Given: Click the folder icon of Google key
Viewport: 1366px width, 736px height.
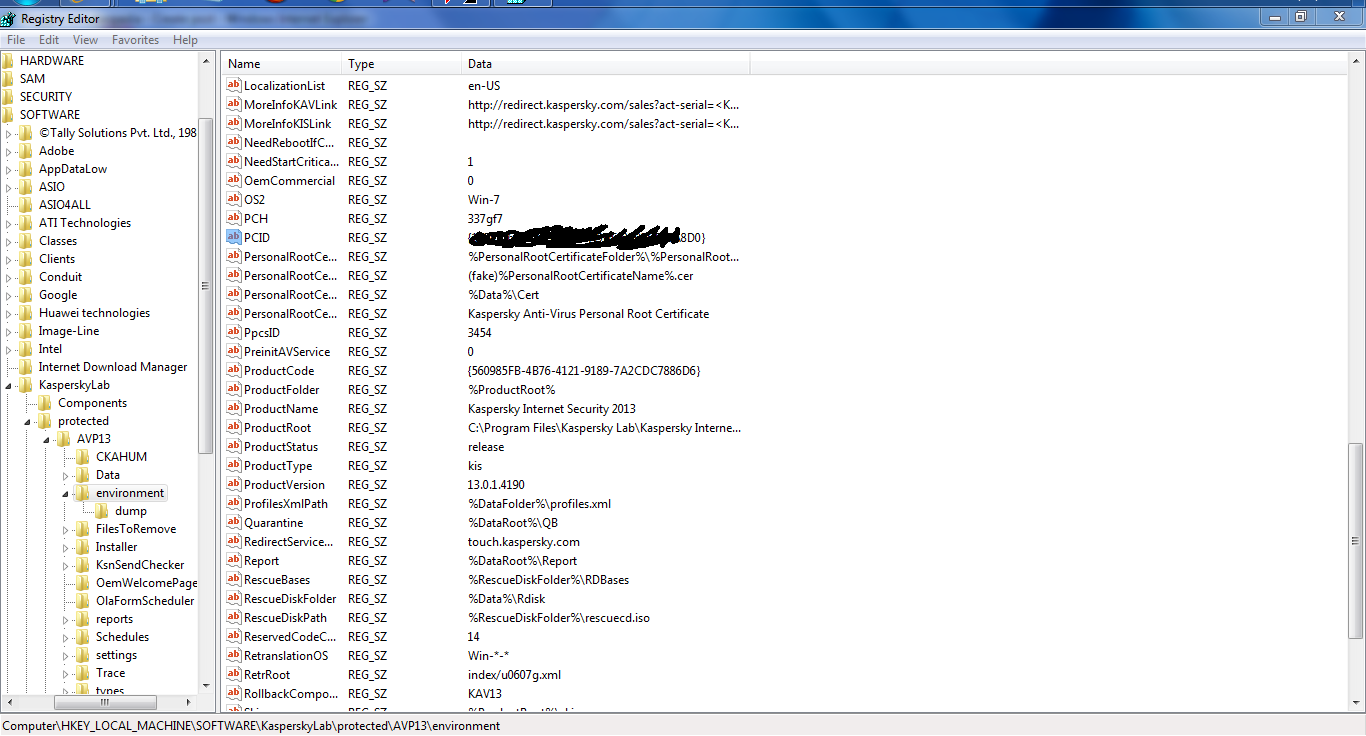Looking at the screenshot, I should click(x=26, y=294).
